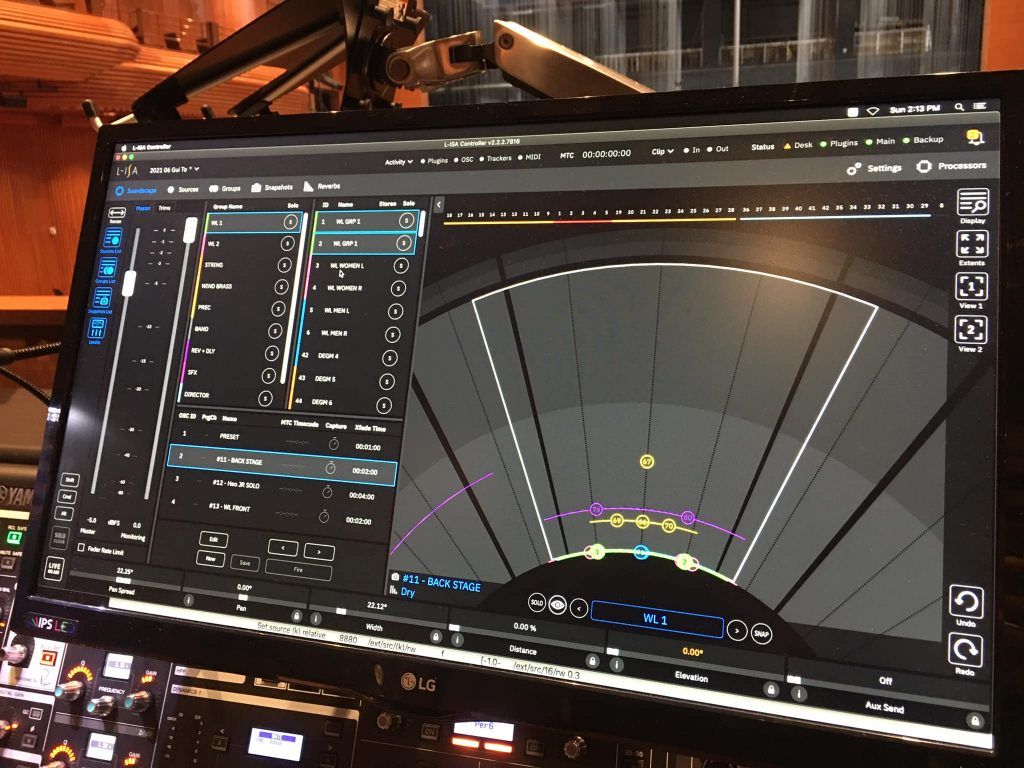Click the Undo icon
This screenshot has height=768, width=1024.
pos(966,601)
